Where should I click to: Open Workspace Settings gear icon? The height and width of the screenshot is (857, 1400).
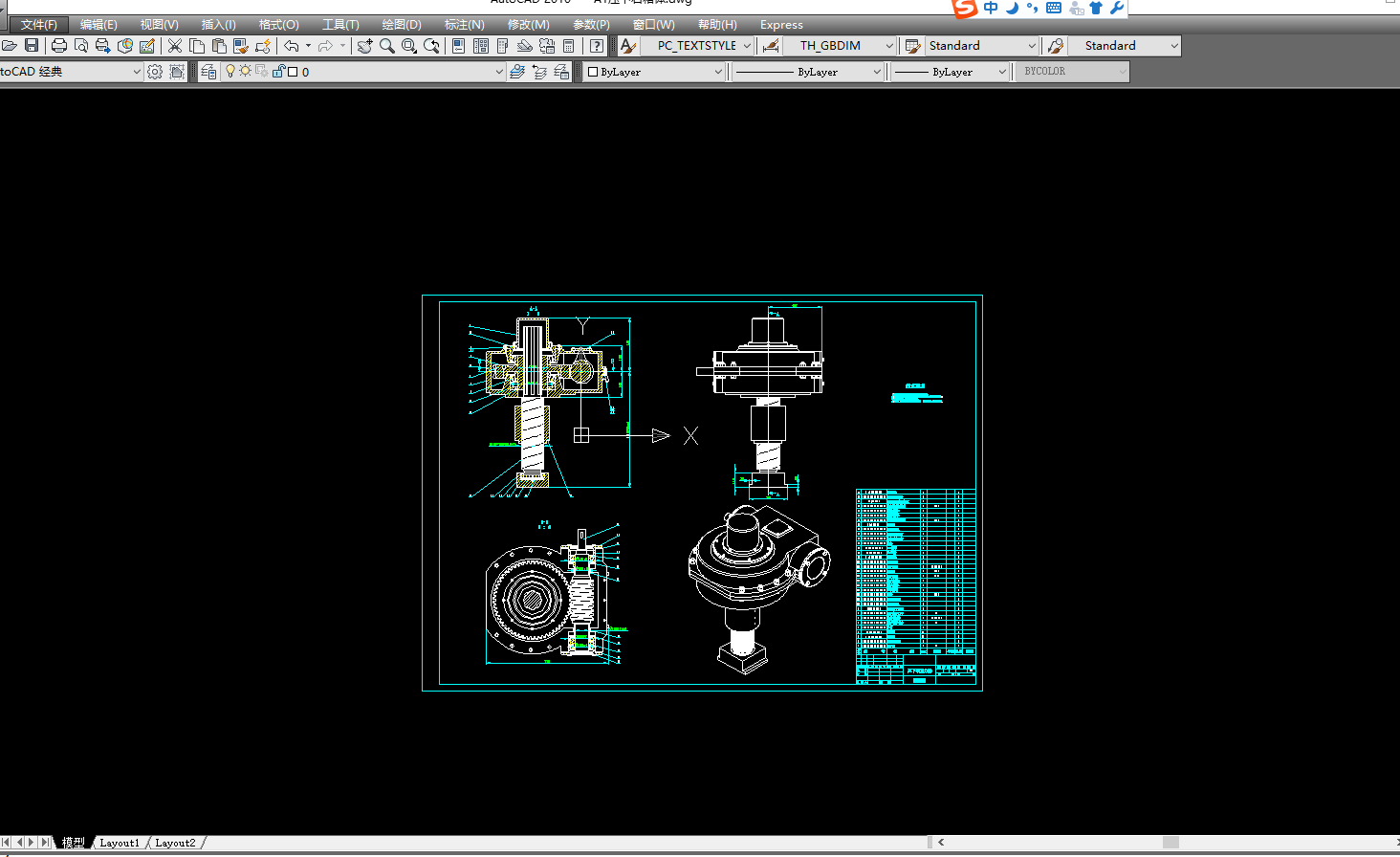[x=155, y=72]
